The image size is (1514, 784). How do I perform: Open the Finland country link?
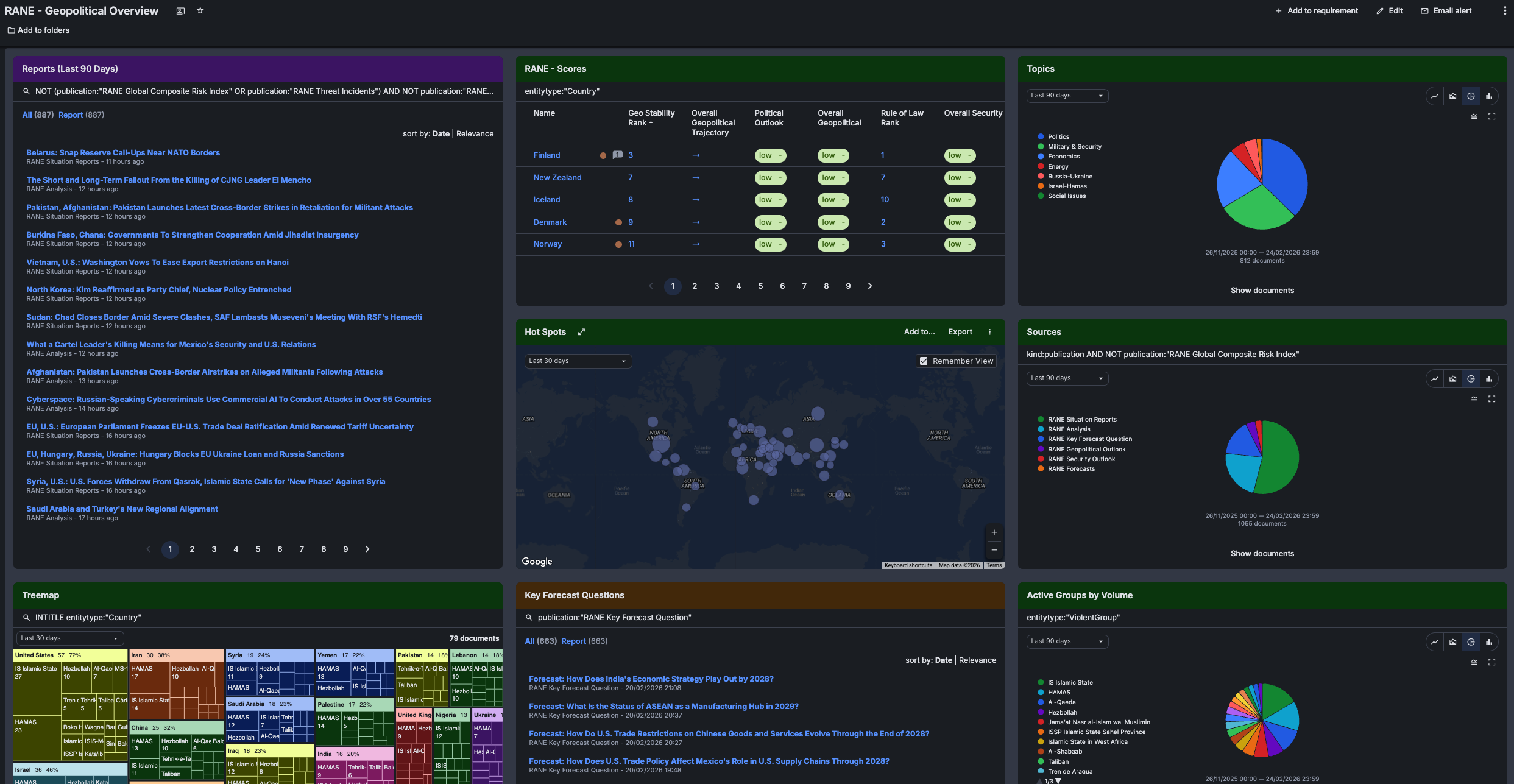point(547,155)
